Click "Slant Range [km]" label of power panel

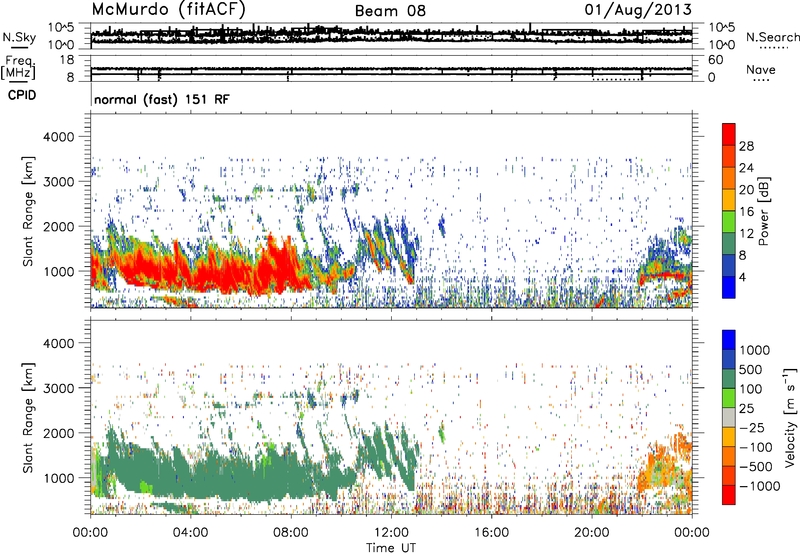pos(28,211)
